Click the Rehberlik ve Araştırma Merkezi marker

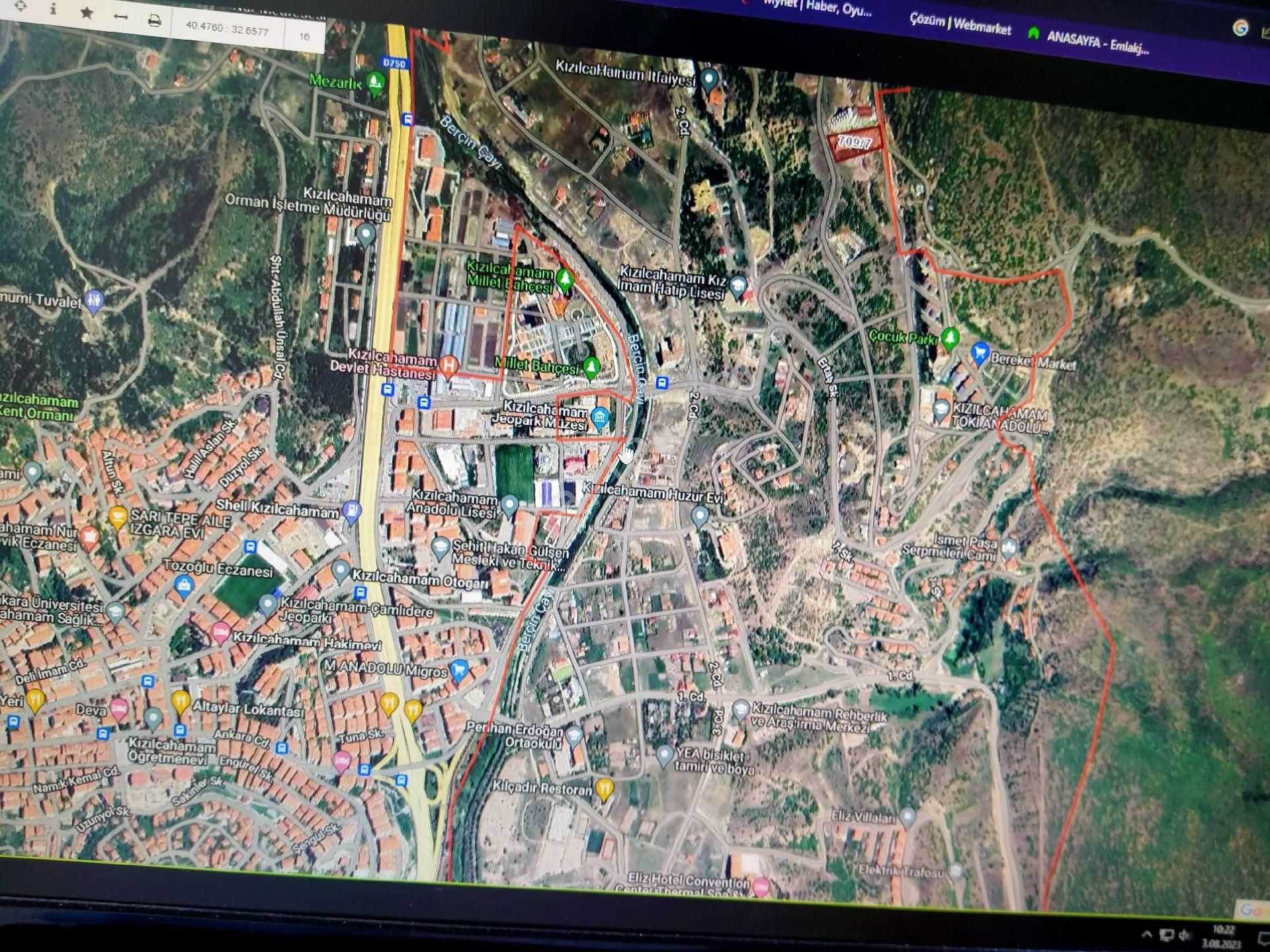[741, 709]
